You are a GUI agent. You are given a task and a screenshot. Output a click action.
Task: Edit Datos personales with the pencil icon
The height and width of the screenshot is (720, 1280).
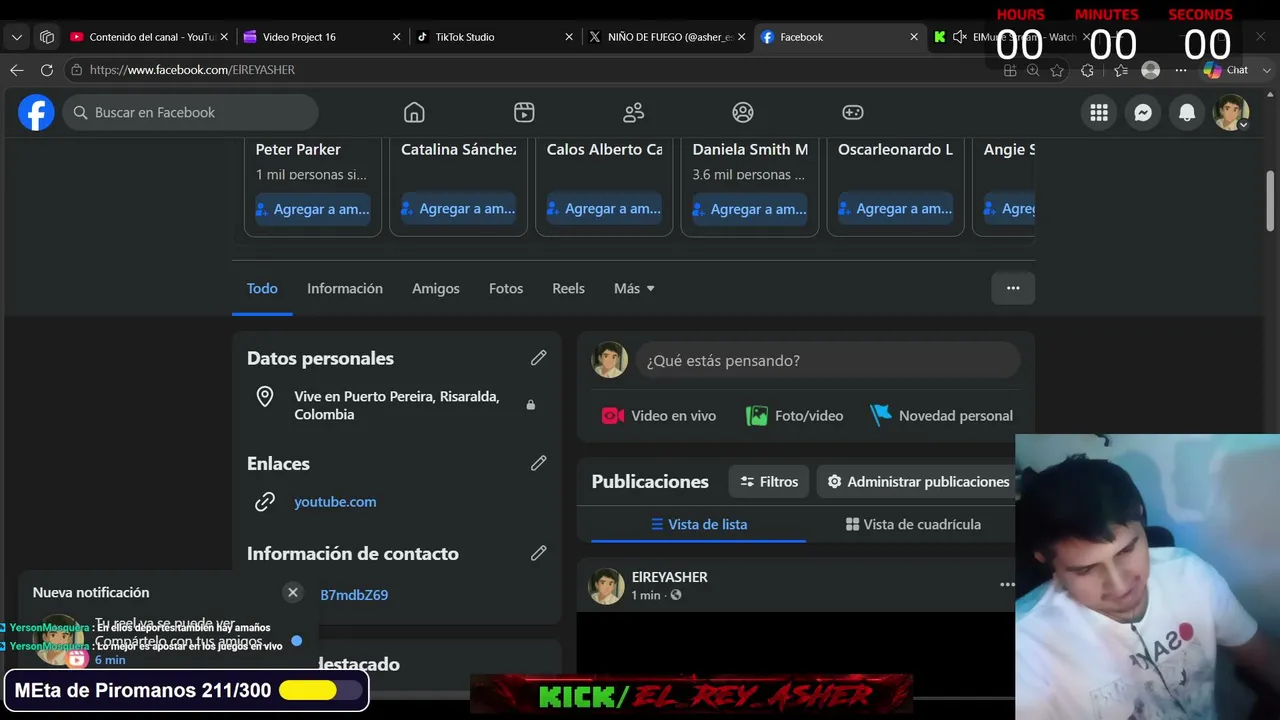click(538, 358)
